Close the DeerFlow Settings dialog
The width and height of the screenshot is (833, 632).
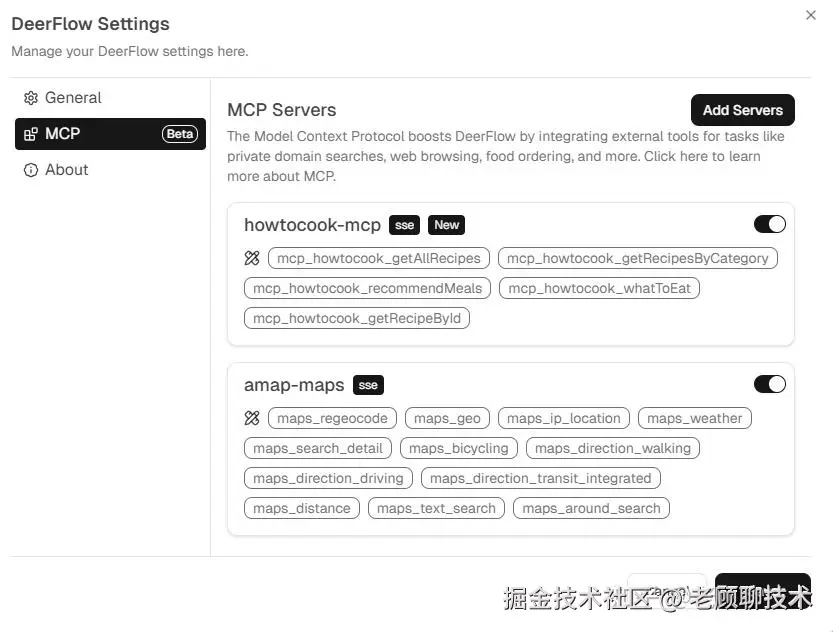(x=811, y=15)
